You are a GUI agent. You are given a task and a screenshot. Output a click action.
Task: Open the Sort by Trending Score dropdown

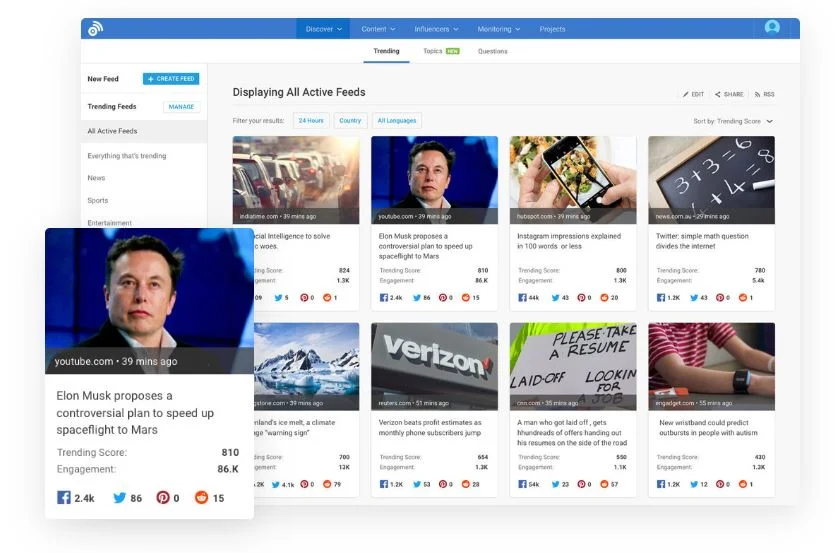[733, 121]
